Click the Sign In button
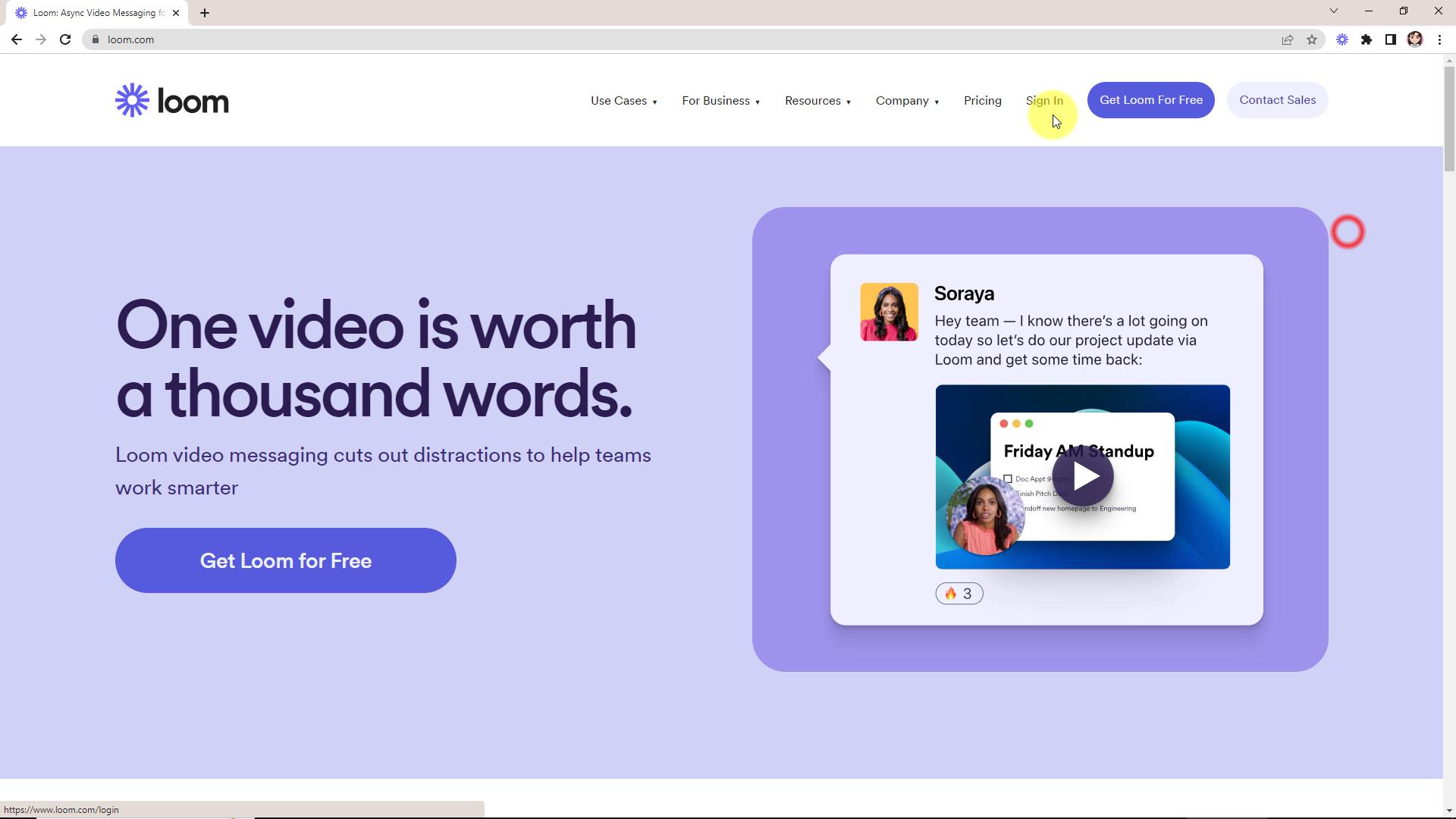This screenshot has height=819, width=1456. coord(1044,100)
